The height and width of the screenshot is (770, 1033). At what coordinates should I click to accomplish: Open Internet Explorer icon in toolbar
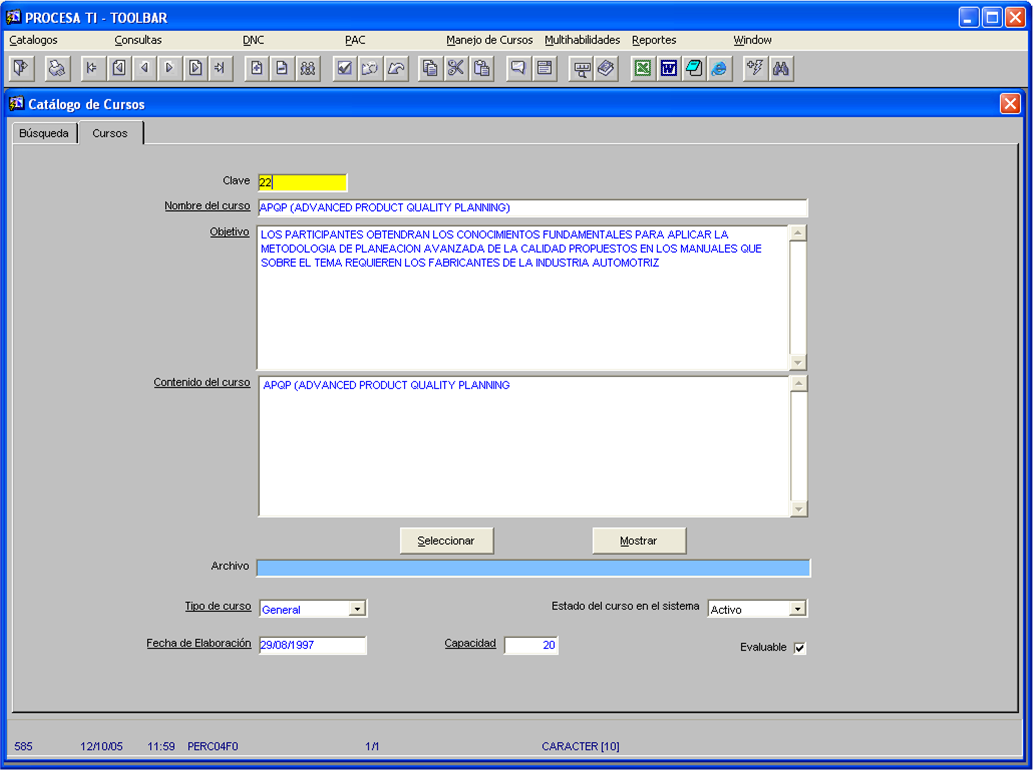pyautogui.click(x=719, y=68)
